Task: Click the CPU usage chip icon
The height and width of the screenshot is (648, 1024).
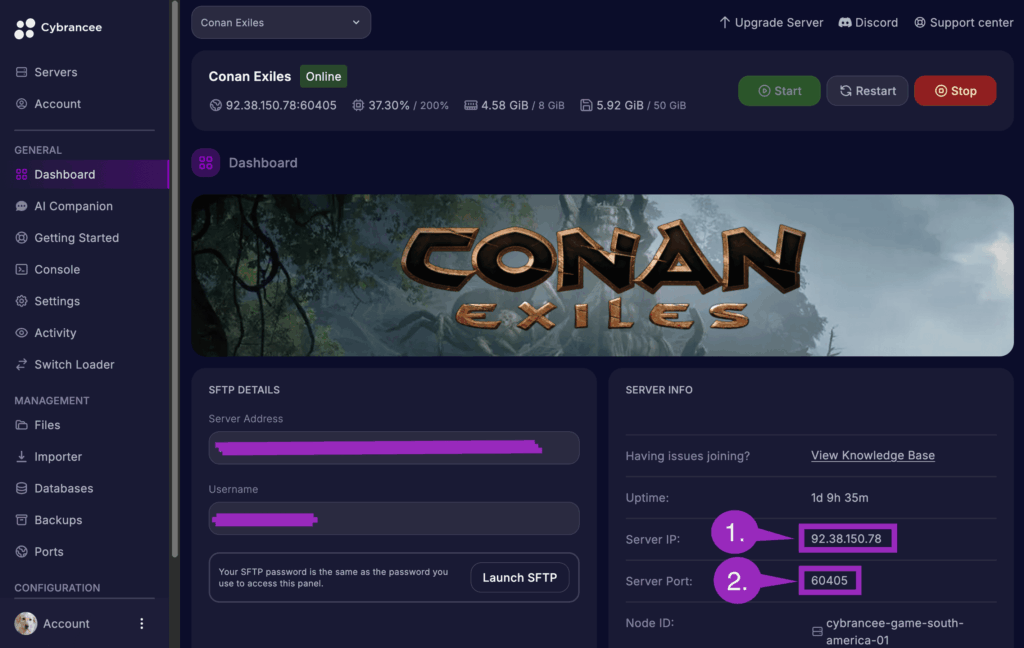Action: pyautogui.click(x=358, y=105)
